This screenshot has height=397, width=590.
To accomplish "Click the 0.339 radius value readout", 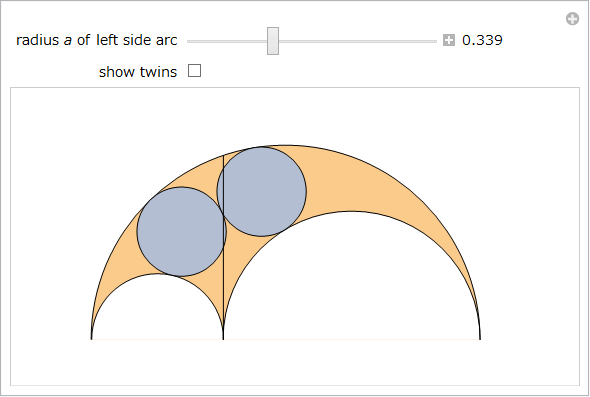I will (482, 40).
